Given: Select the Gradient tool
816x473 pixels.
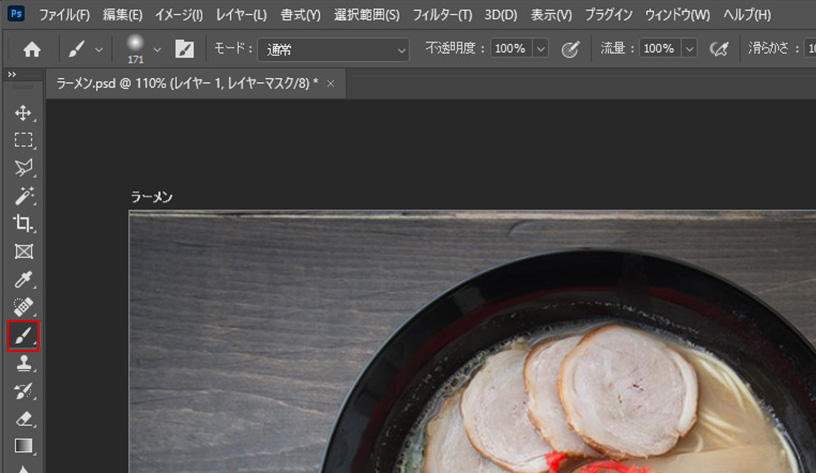Looking at the screenshot, I should click(x=23, y=446).
